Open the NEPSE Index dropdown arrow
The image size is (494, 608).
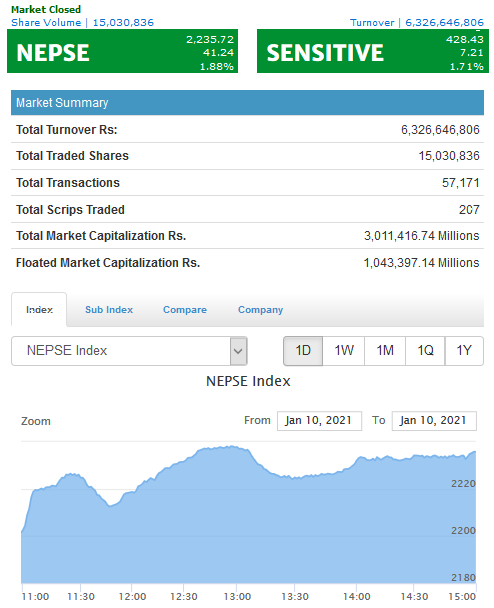(x=238, y=351)
